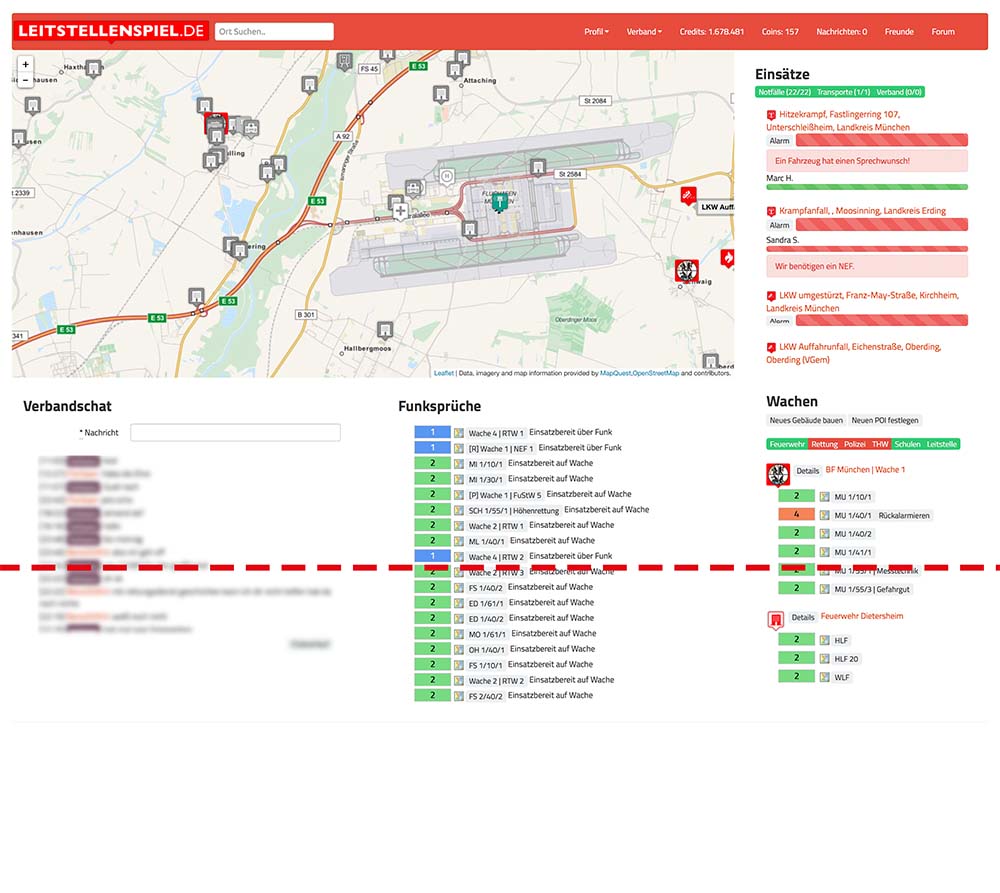Click the OpenStreetMap attribution link

click(x=656, y=373)
